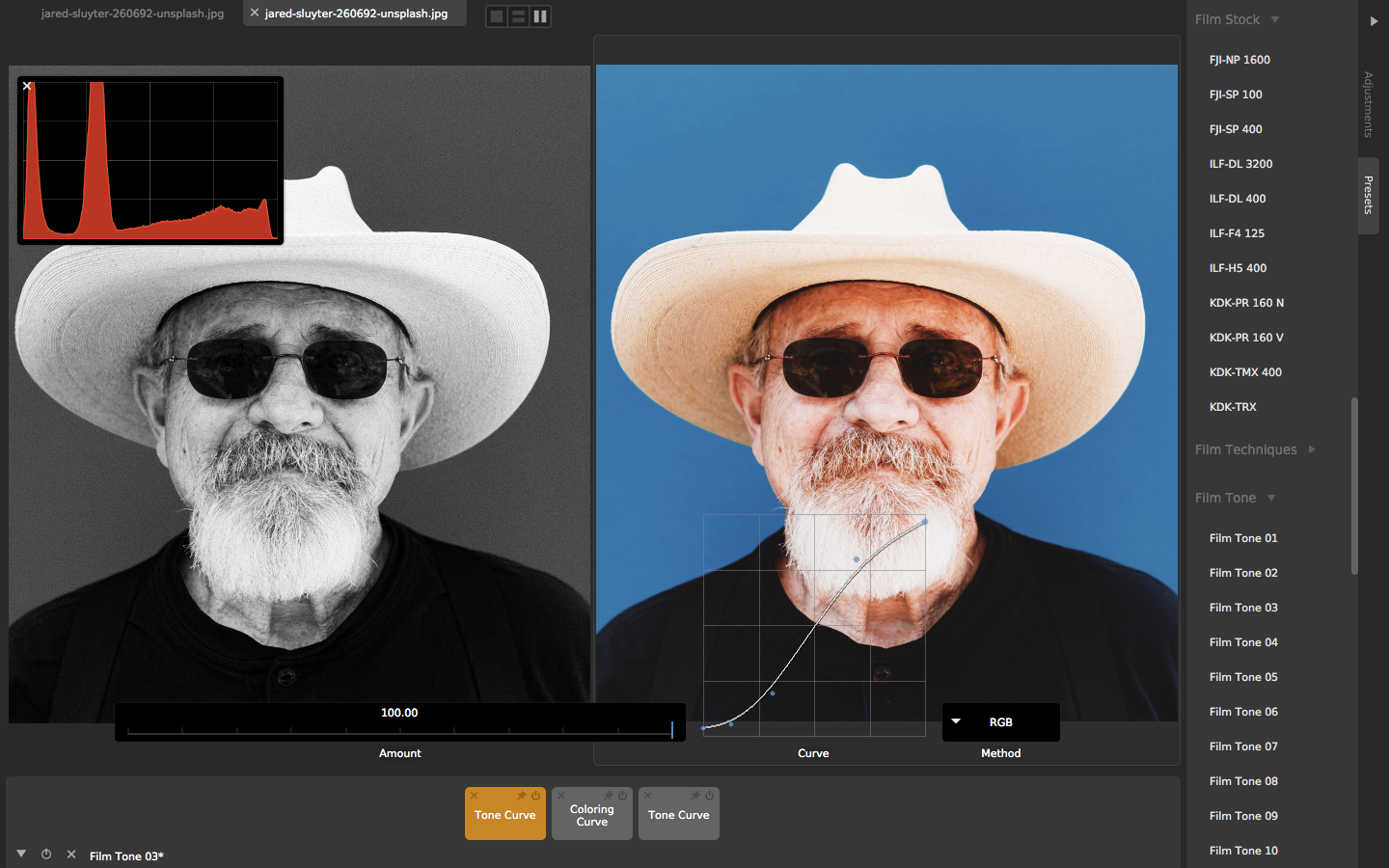Viewport: 1389px width, 868px height.
Task: Switch to single image view layout
Action: [x=497, y=16]
